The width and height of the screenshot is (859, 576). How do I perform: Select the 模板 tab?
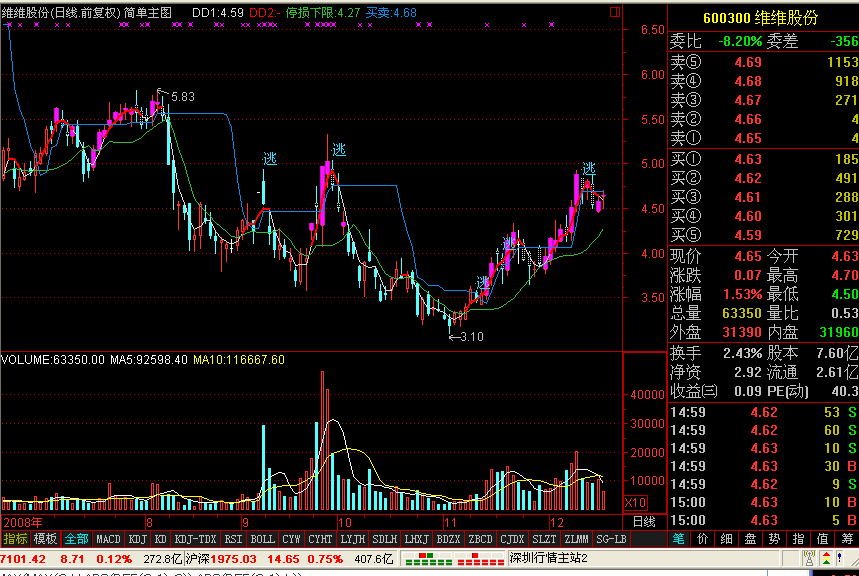tap(45, 539)
